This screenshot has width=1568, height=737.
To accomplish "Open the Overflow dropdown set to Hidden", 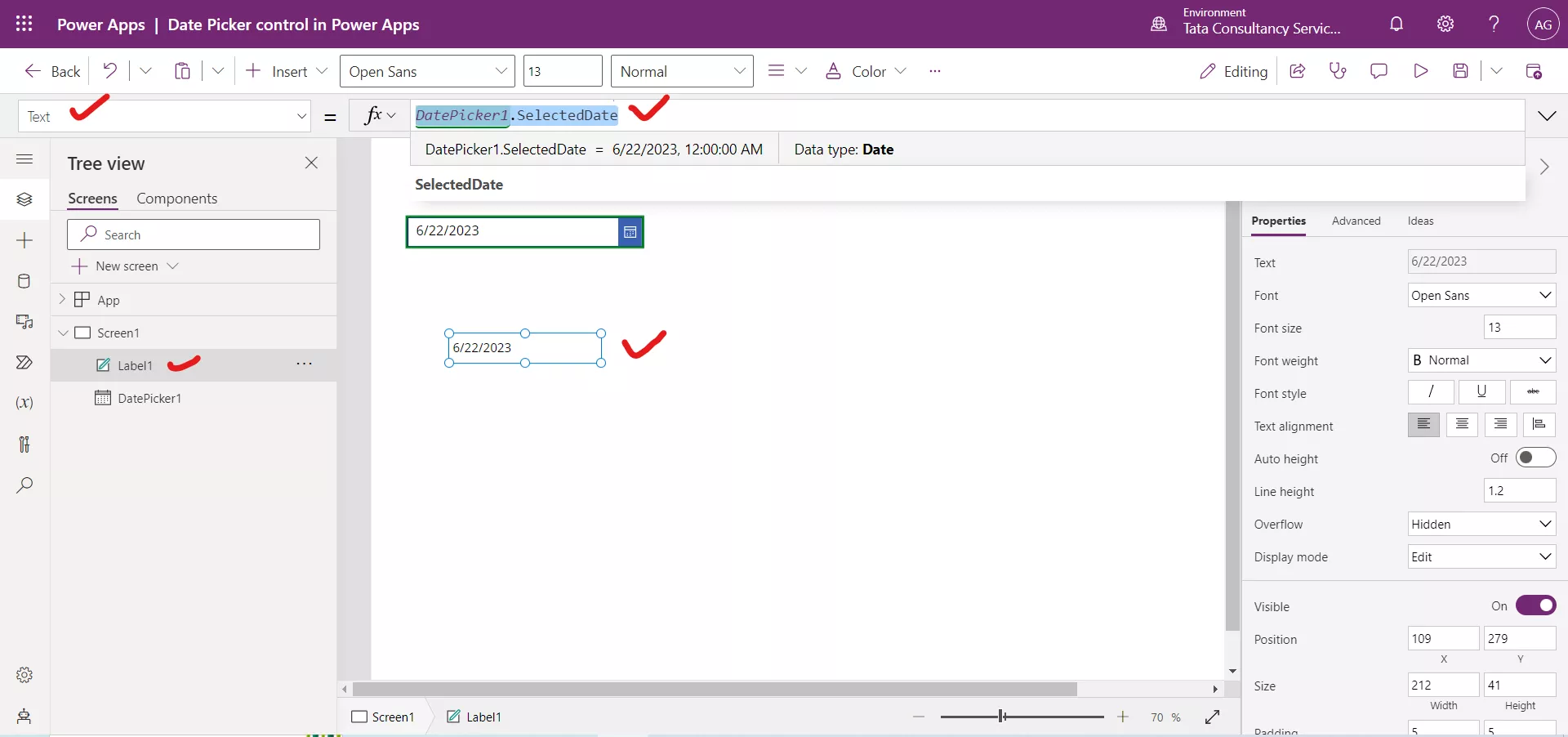I will pyautogui.click(x=1481, y=524).
